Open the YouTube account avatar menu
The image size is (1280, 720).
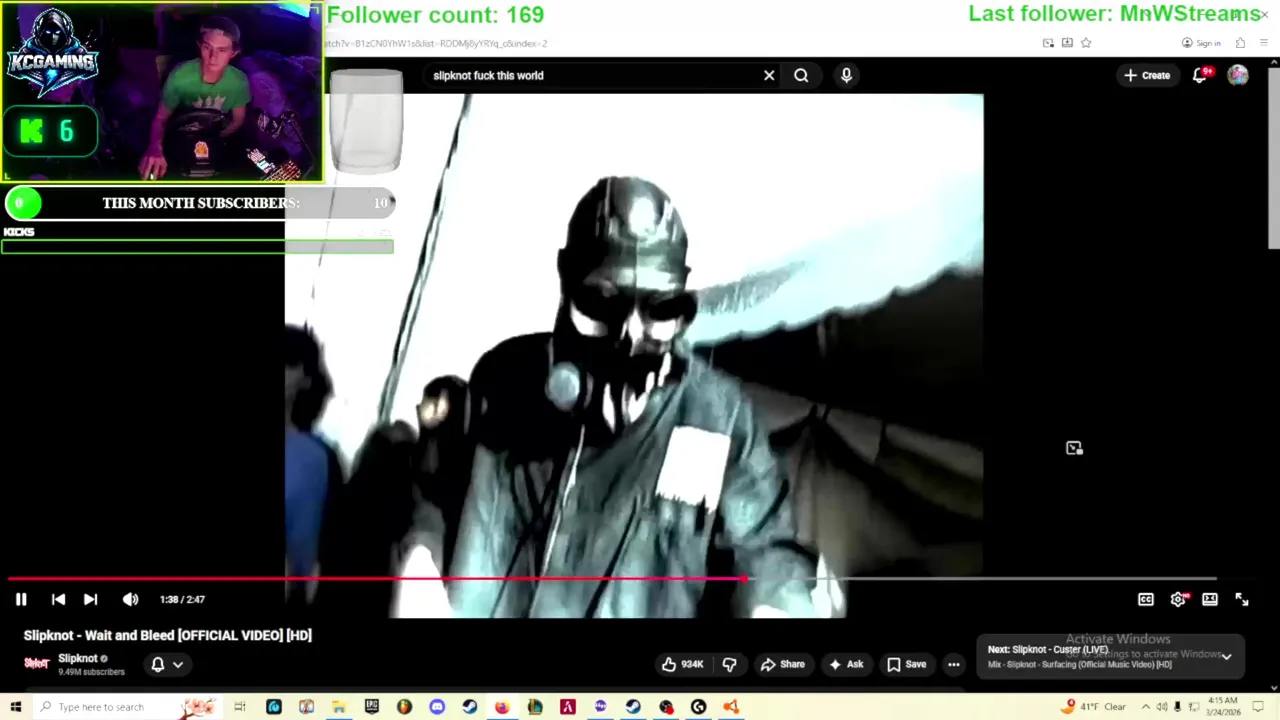pos(1238,75)
